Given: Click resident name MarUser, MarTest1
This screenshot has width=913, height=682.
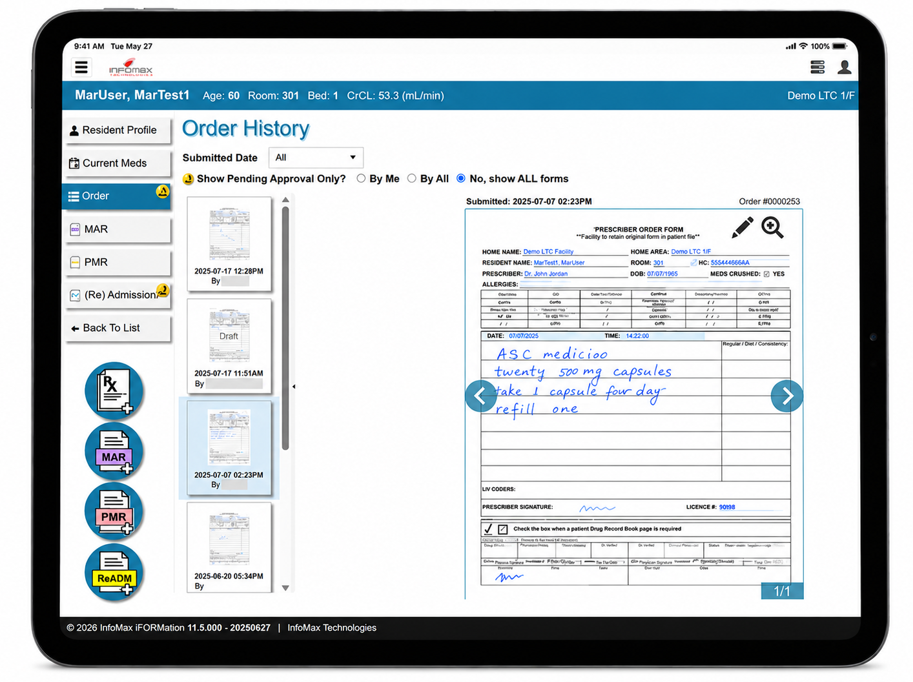Looking at the screenshot, I should (132, 95).
